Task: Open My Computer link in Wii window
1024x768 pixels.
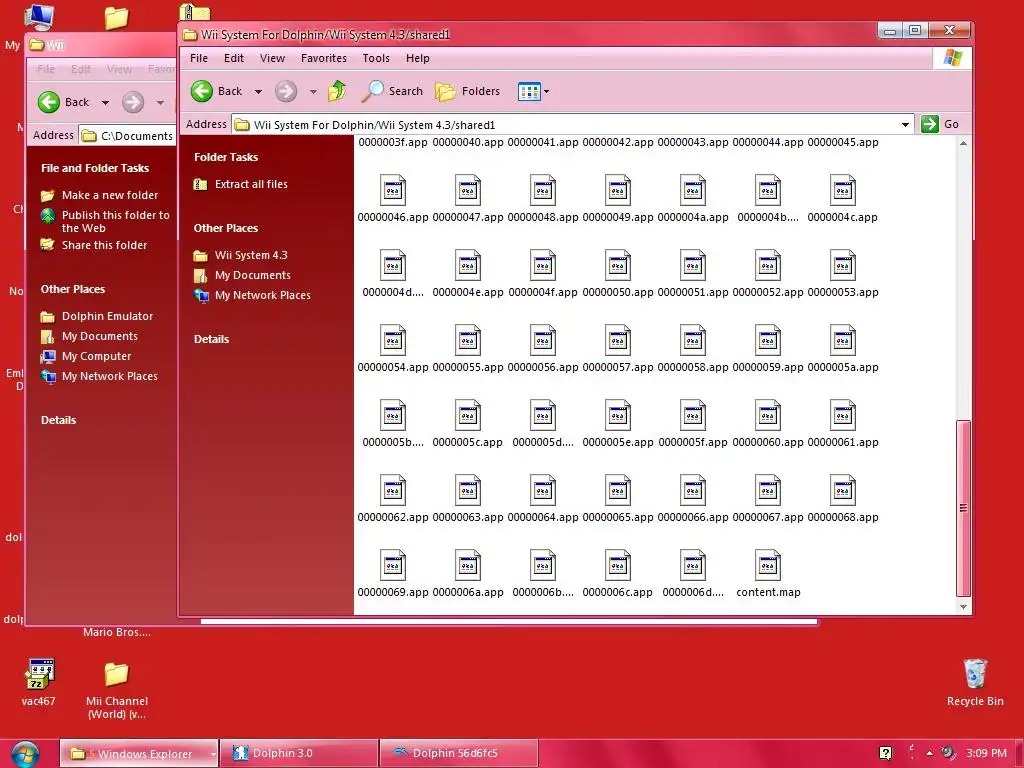Action: pos(97,356)
